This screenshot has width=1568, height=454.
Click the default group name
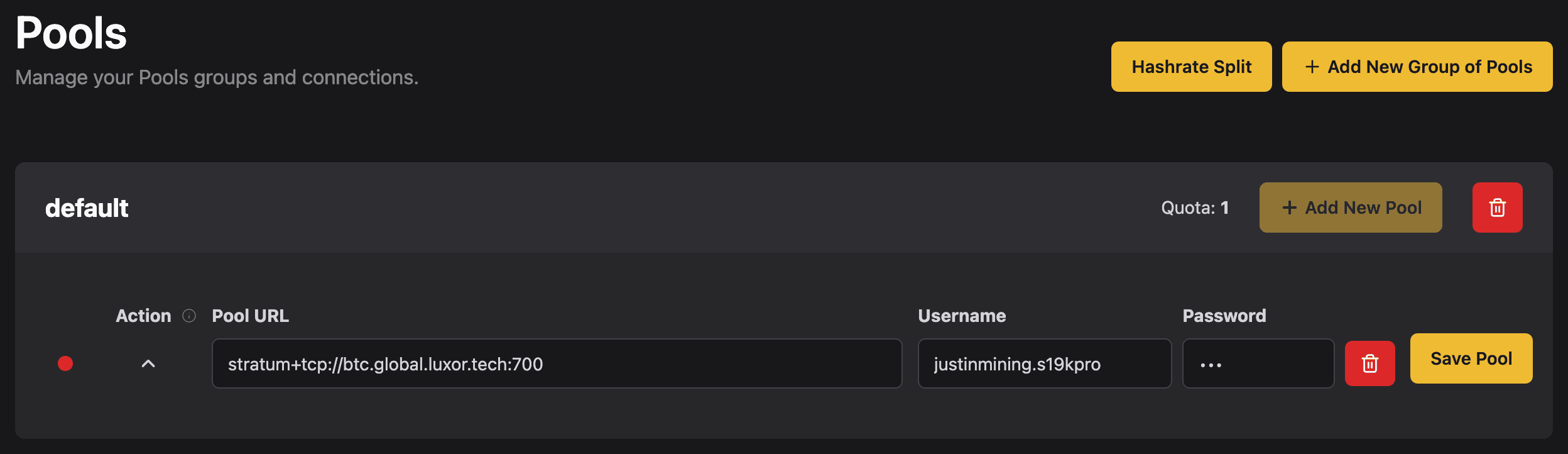tap(87, 208)
